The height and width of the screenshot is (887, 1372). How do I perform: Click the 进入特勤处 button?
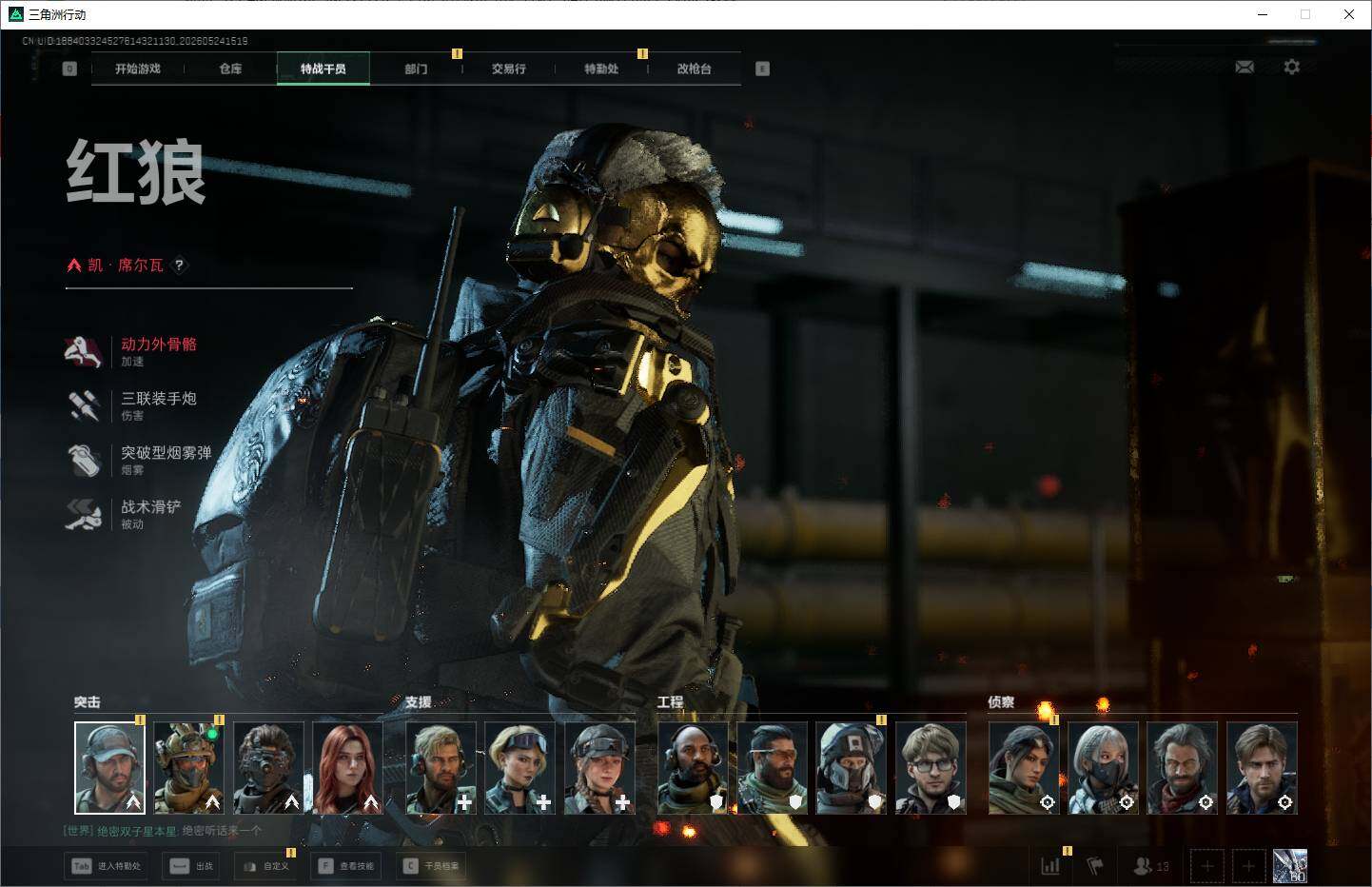pyautogui.click(x=106, y=866)
